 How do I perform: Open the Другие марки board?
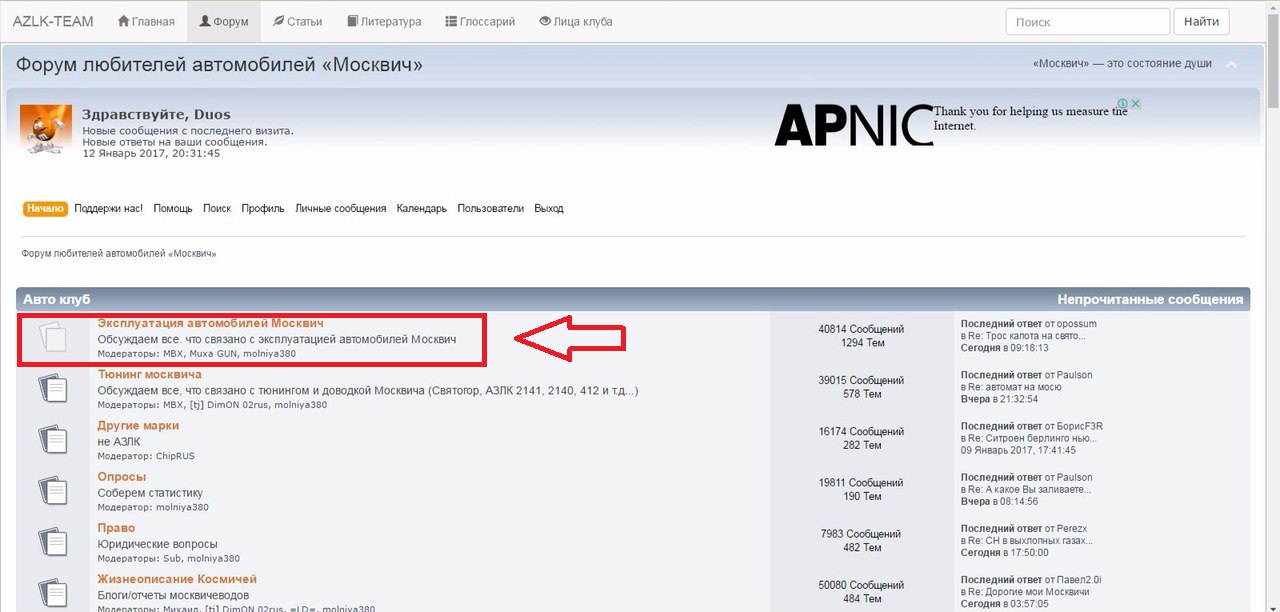(138, 426)
